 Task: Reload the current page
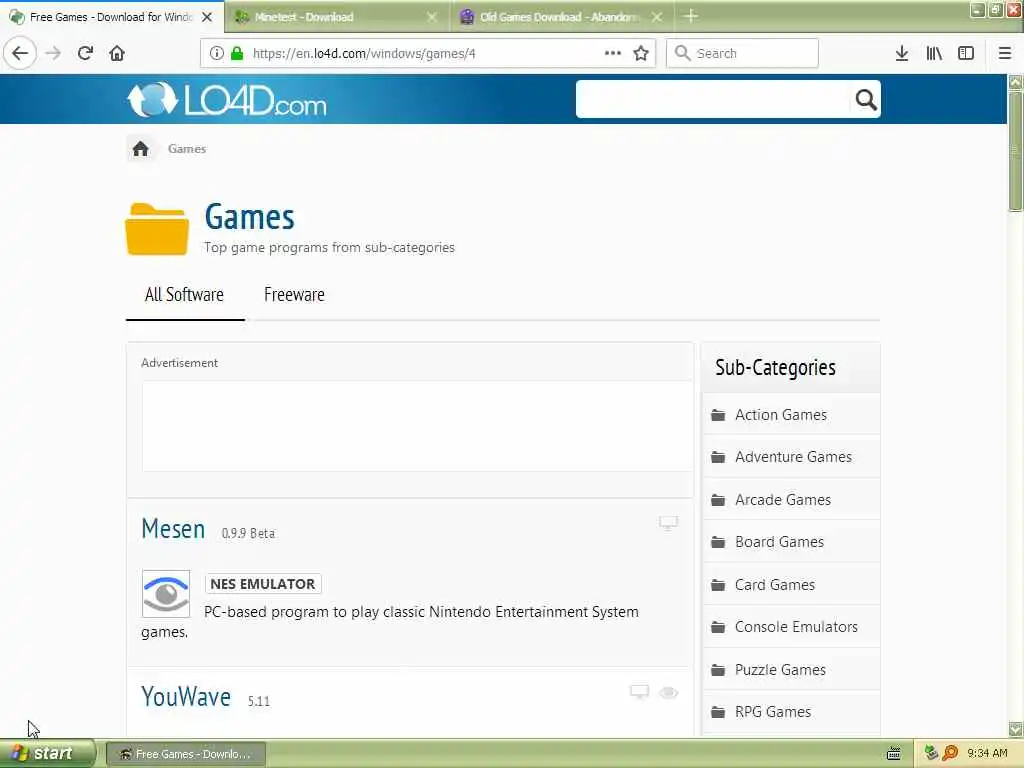pos(85,54)
